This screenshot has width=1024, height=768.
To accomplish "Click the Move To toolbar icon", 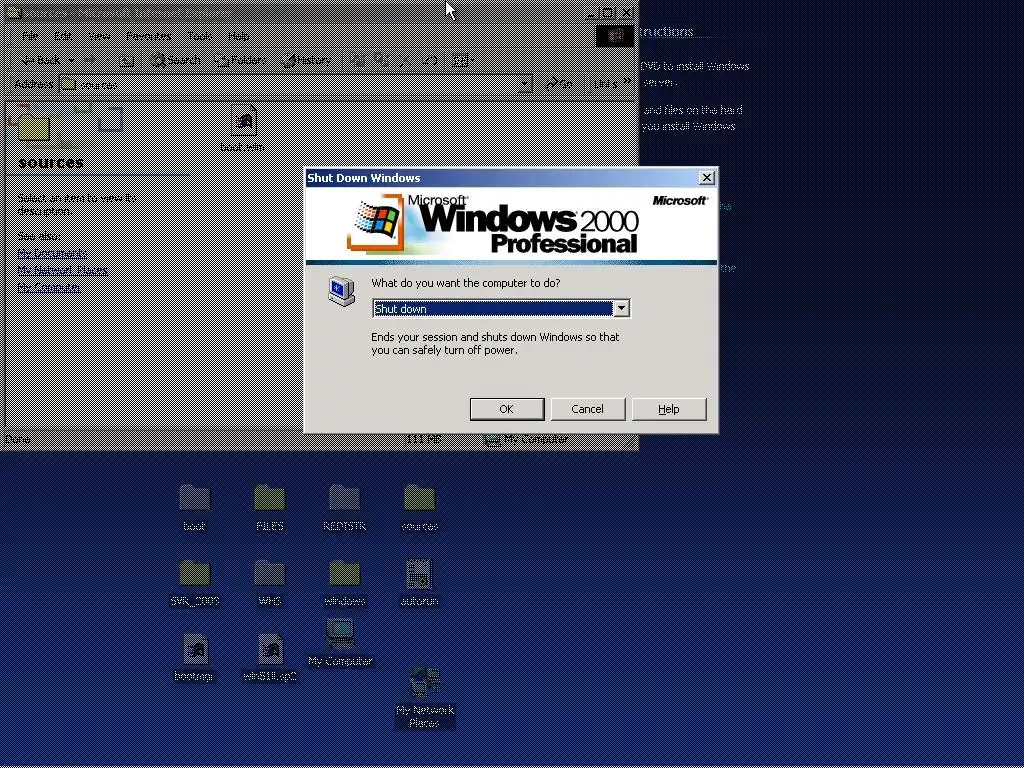I will pyautogui.click(x=357, y=61).
